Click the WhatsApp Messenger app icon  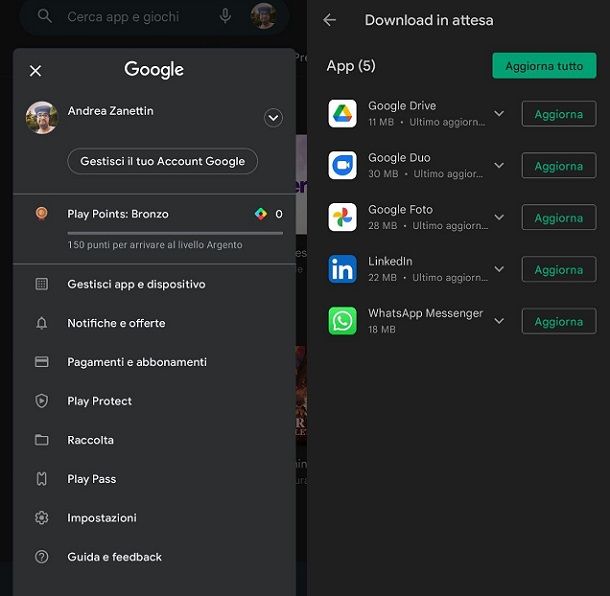342,321
